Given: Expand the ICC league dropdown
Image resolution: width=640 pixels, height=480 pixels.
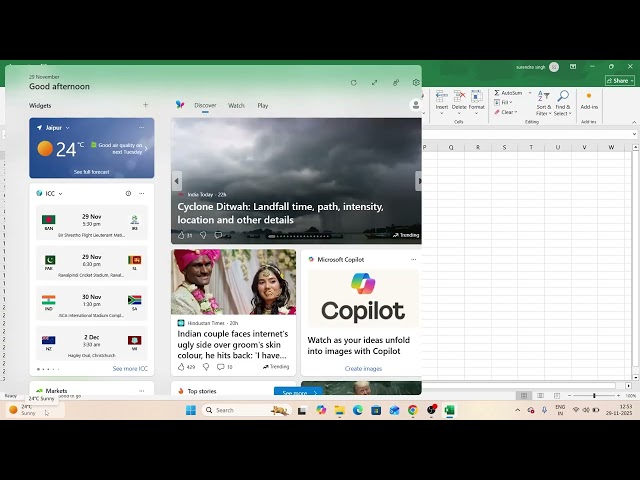Looking at the screenshot, I should (x=60, y=194).
